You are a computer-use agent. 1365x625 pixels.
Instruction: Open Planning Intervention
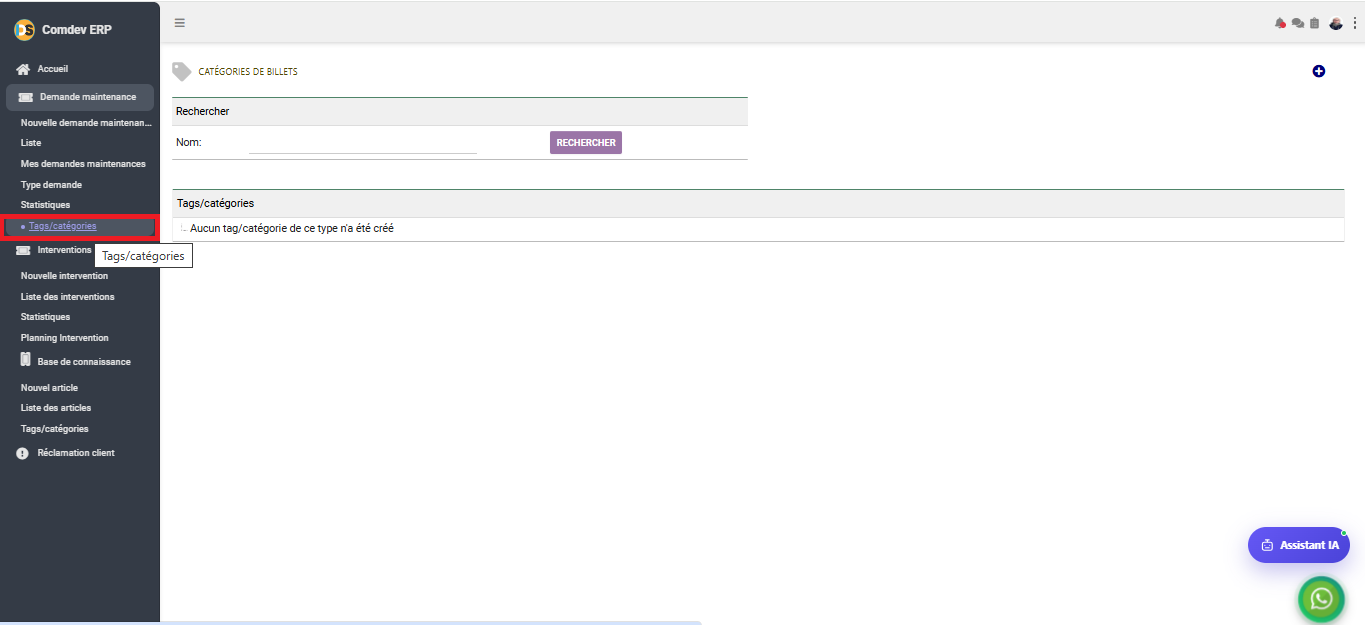(x=65, y=338)
